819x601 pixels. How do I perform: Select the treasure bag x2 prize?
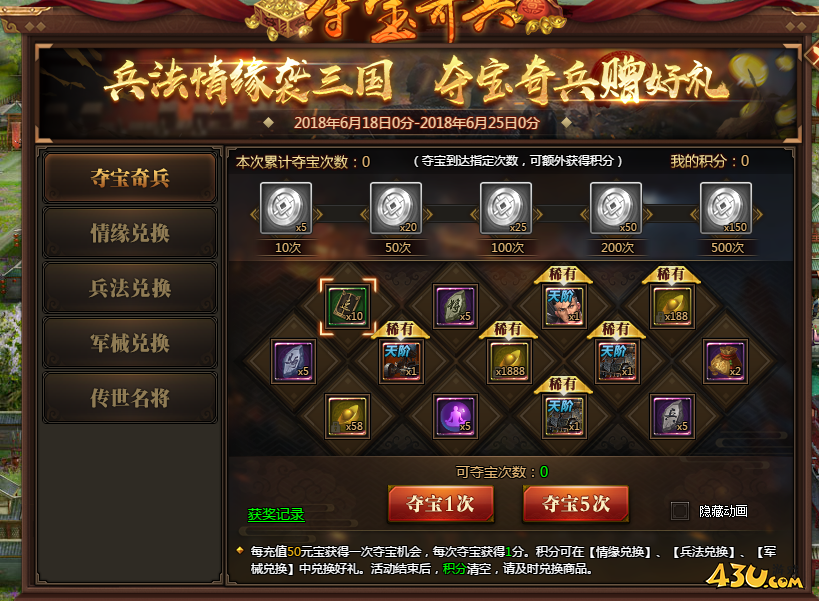click(x=726, y=361)
